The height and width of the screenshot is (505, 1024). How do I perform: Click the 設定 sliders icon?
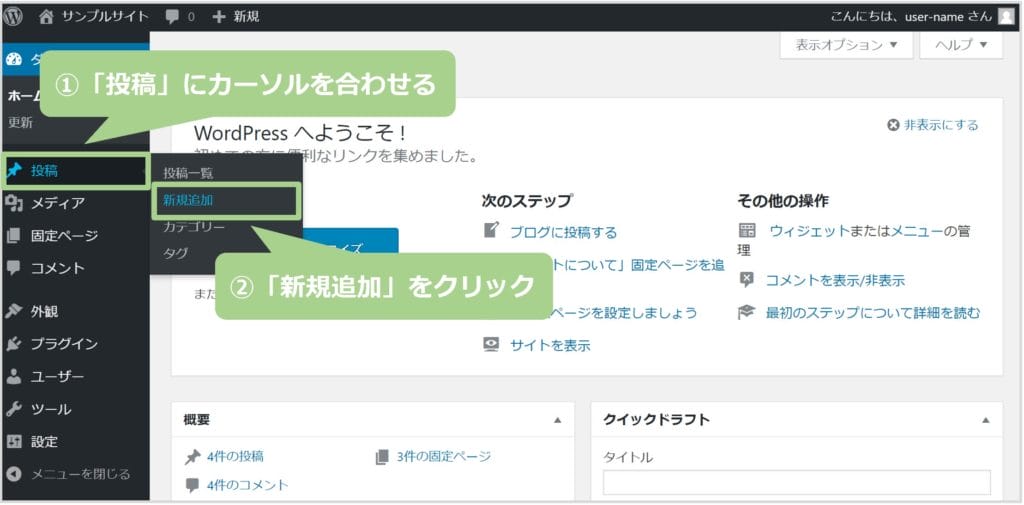click(14, 442)
